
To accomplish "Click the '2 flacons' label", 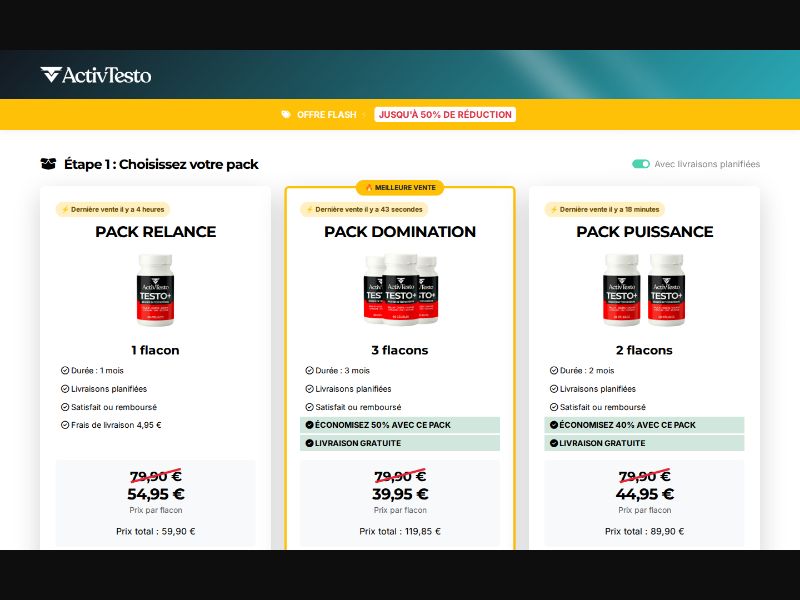I will point(644,350).
